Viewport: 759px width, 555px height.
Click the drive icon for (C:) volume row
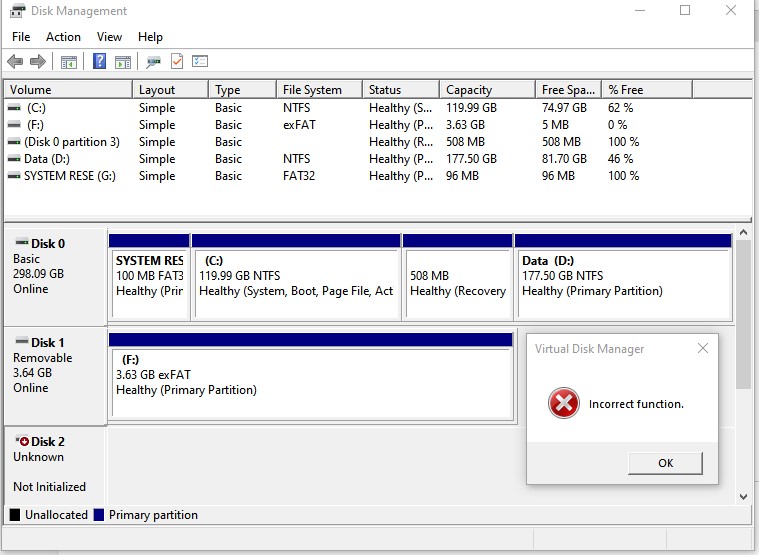[x=15, y=108]
